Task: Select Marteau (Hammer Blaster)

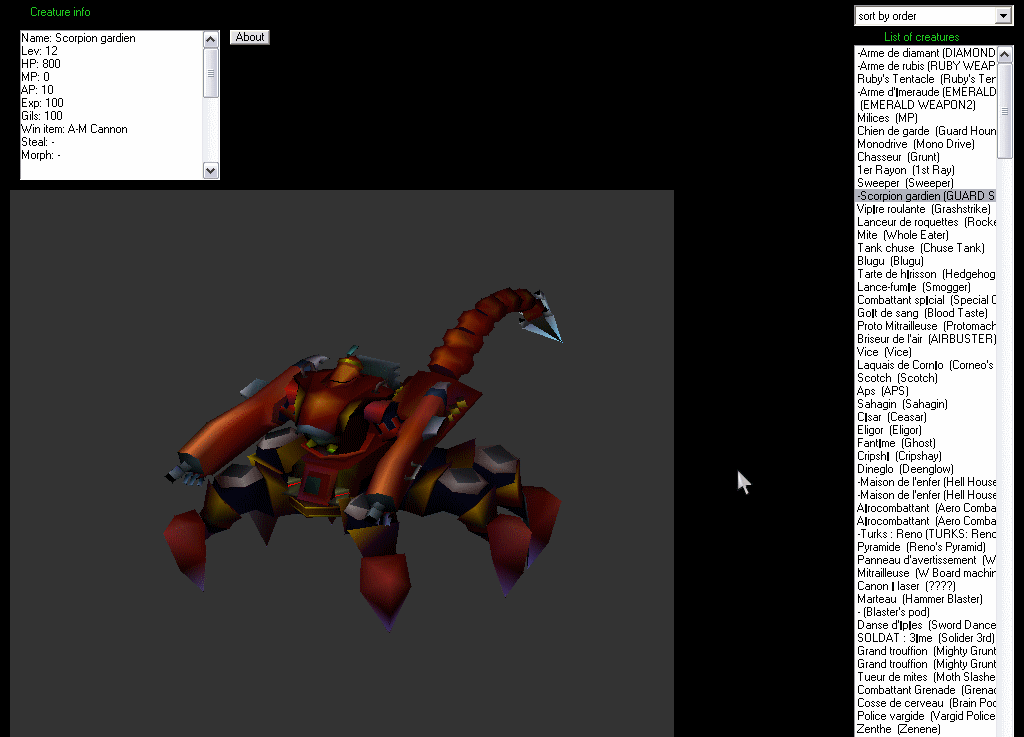Action: (926, 599)
